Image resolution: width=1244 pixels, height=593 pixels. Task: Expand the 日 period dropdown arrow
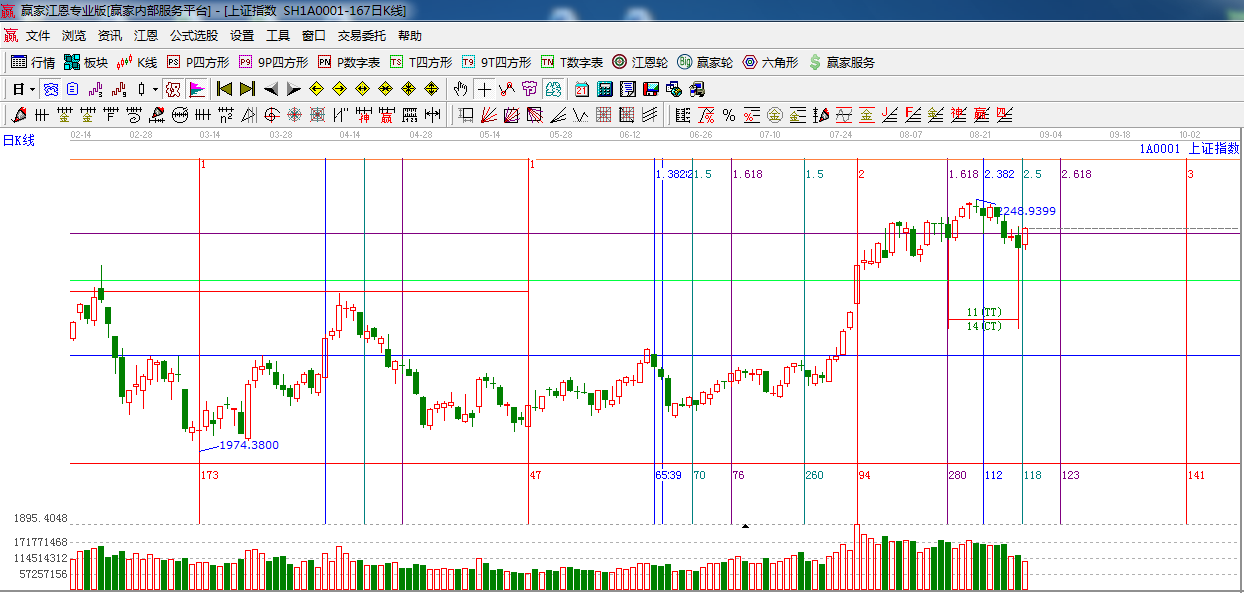click(x=32, y=89)
